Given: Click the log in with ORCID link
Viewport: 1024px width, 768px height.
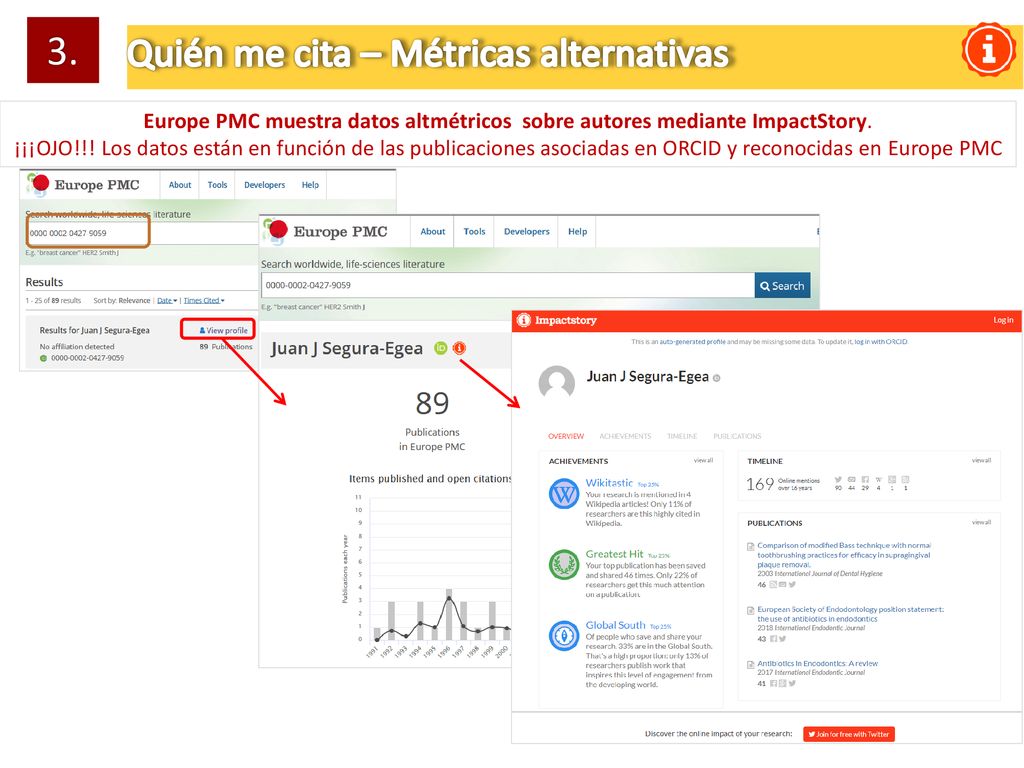Looking at the screenshot, I should click(880, 342).
